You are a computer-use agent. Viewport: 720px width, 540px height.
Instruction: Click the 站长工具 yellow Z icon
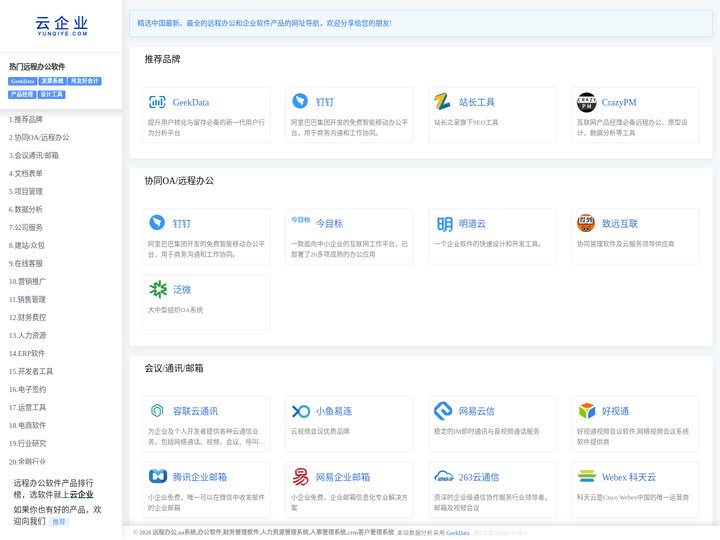click(x=443, y=101)
